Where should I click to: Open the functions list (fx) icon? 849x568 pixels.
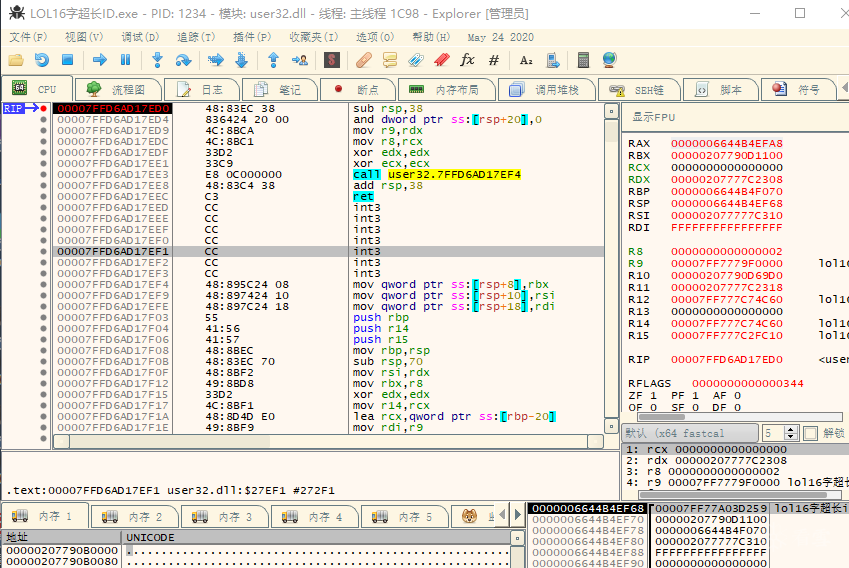coord(467,60)
